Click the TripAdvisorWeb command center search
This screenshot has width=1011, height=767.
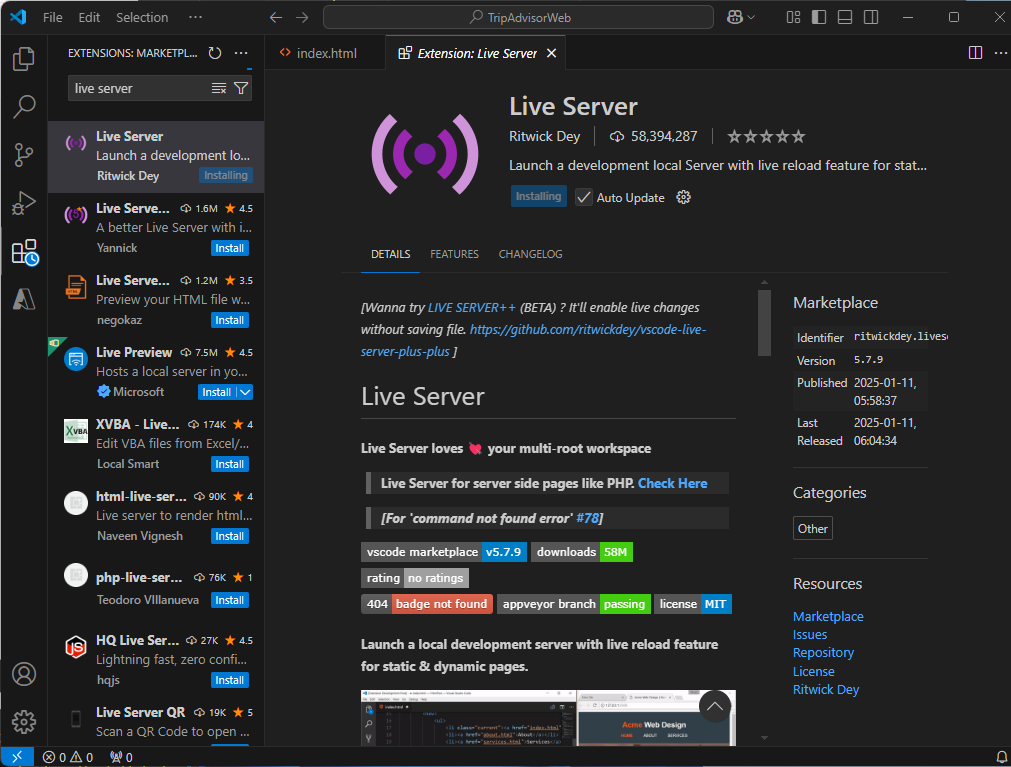pos(518,17)
